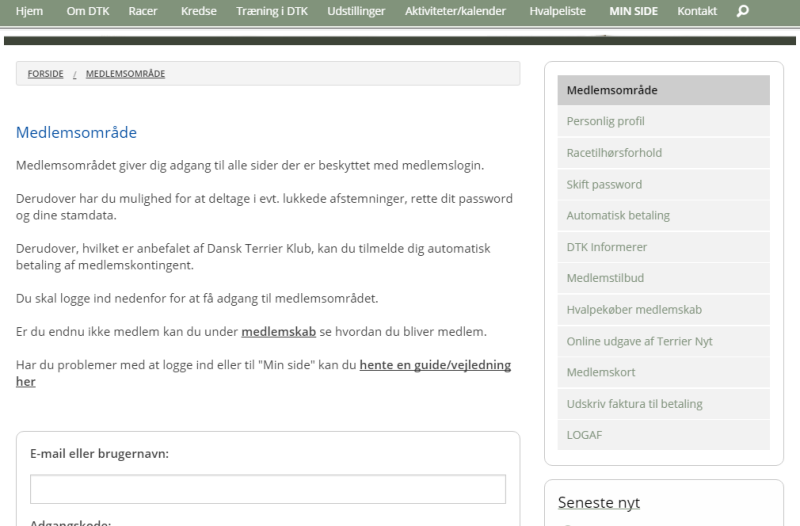Open Medlemstilbud in sidebar

pyautogui.click(x=663, y=279)
